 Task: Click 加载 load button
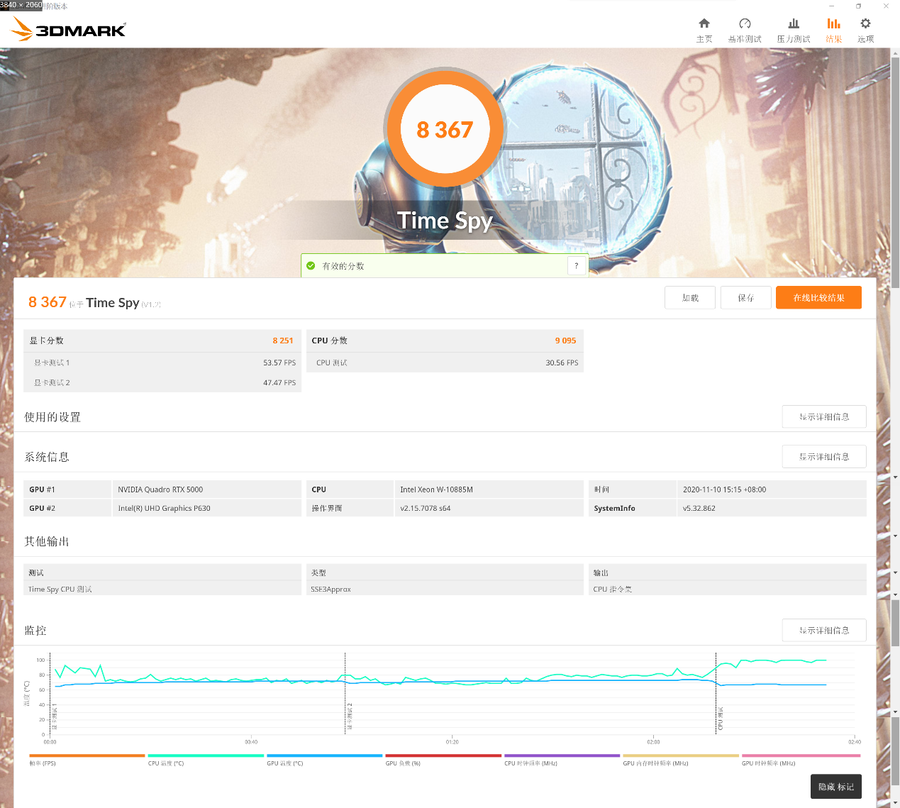pyautogui.click(x=690, y=298)
